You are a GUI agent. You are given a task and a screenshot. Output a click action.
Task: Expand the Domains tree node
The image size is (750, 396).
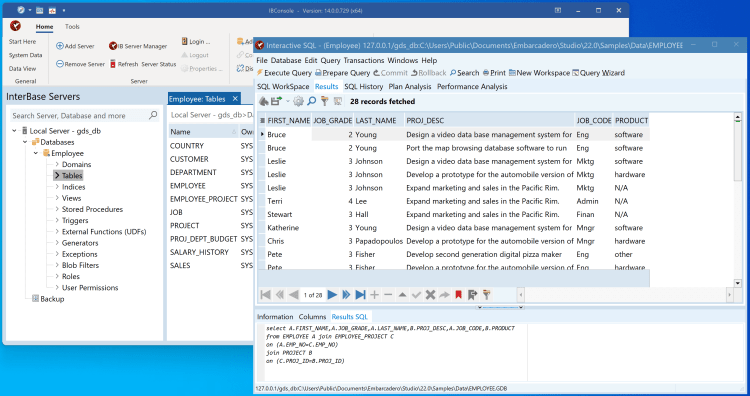pos(57,165)
